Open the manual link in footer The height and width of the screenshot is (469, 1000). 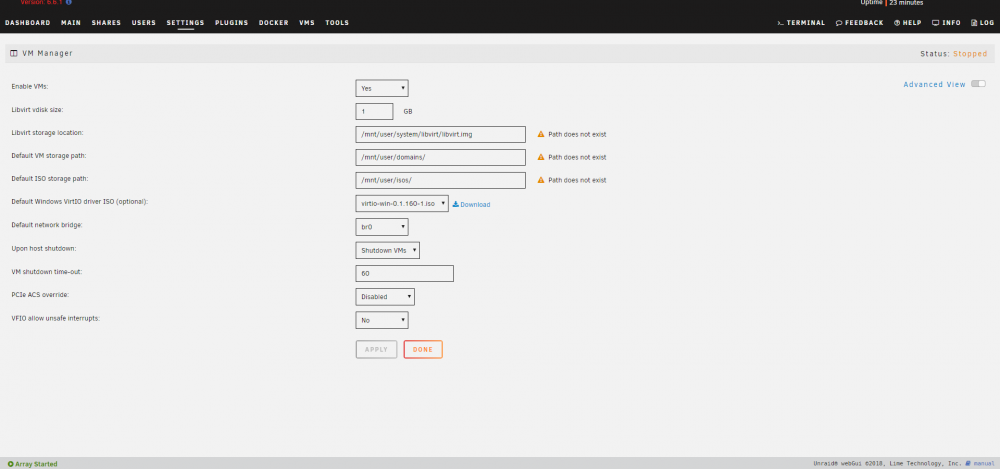(x=984, y=464)
